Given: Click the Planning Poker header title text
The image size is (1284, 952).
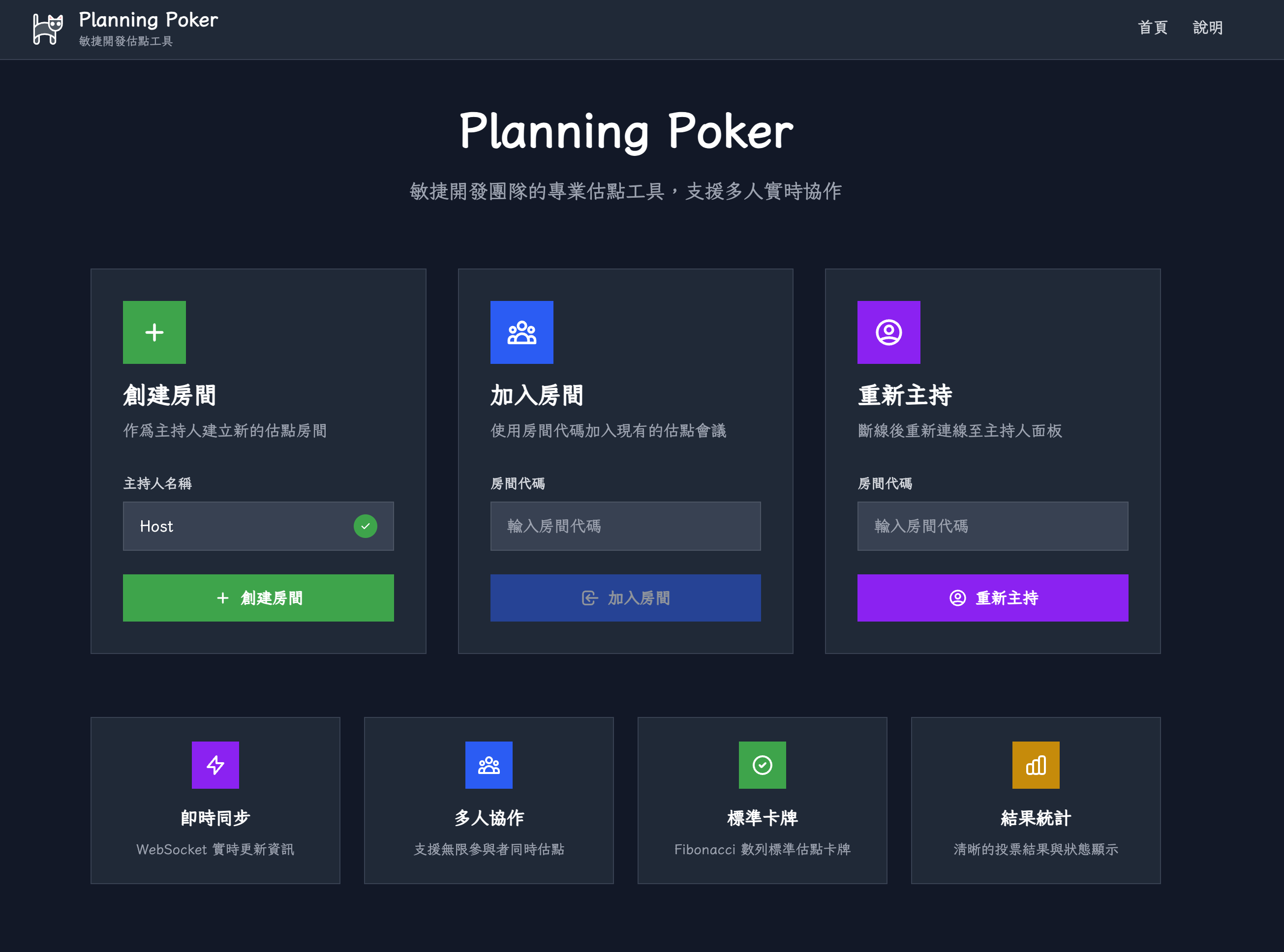Looking at the screenshot, I should (148, 20).
